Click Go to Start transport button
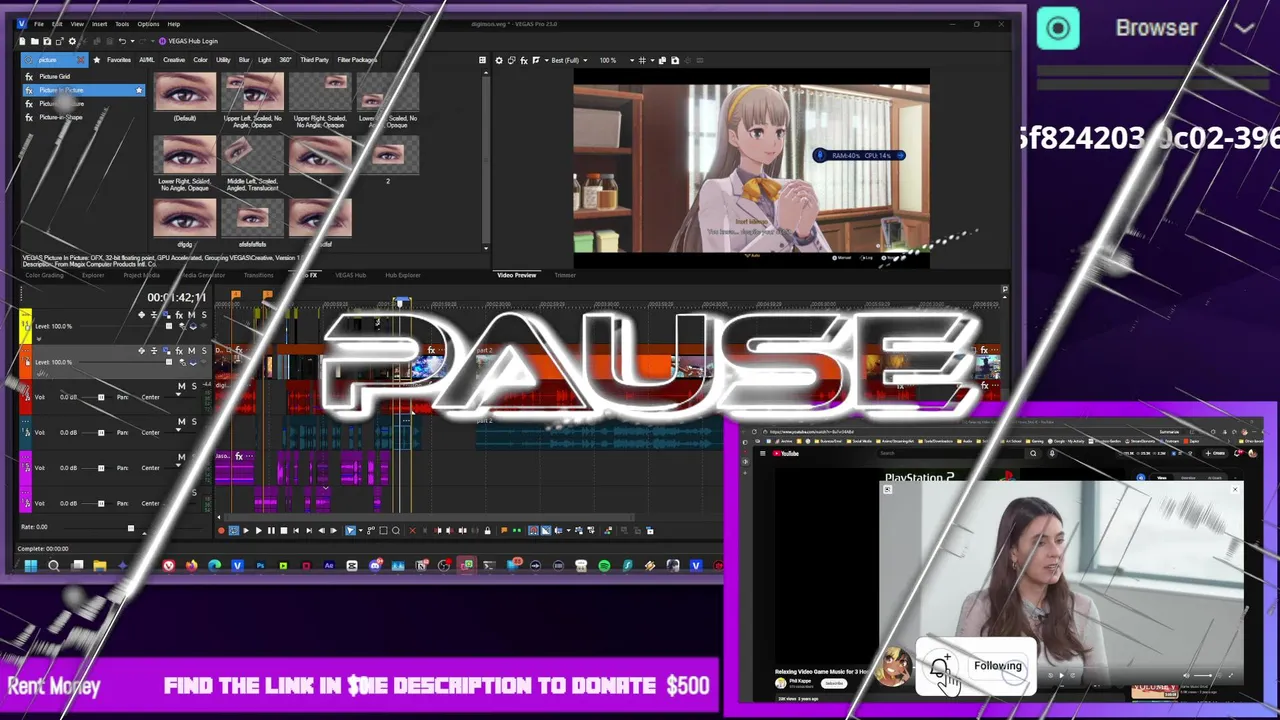Screen dimensions: 1280x720 click(x=296, y=530)
